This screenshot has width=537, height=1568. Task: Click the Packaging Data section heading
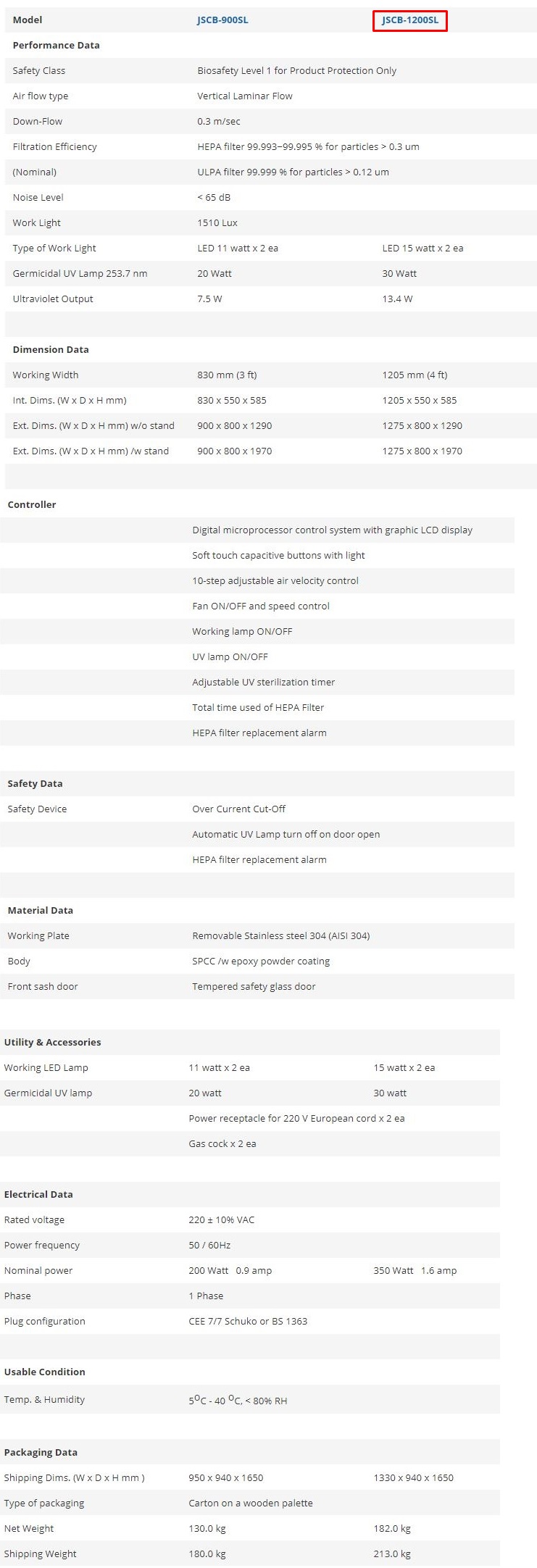coord(41,1452)
